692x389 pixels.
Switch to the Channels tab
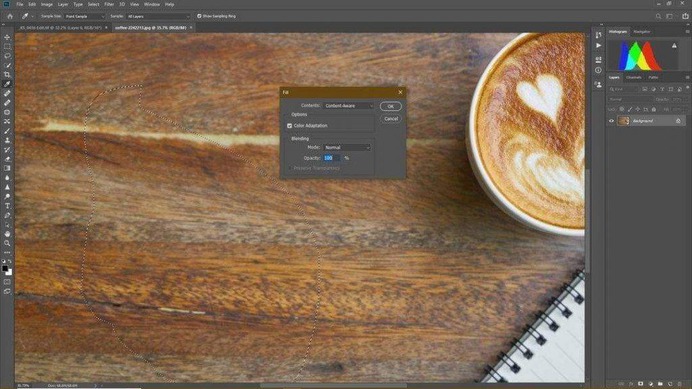tap(634, 77)
